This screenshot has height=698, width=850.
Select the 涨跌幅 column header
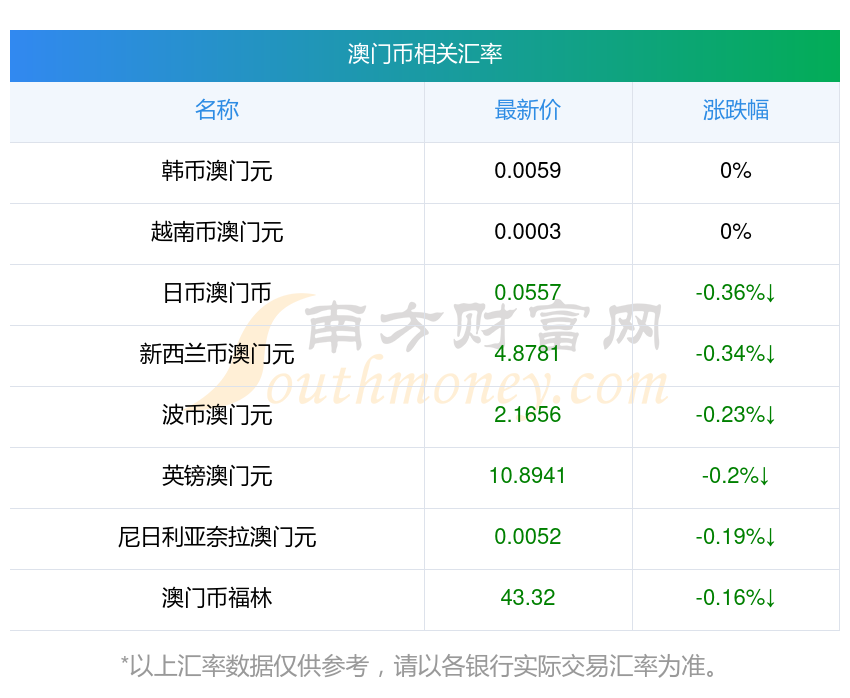click(x=736, y=110)
